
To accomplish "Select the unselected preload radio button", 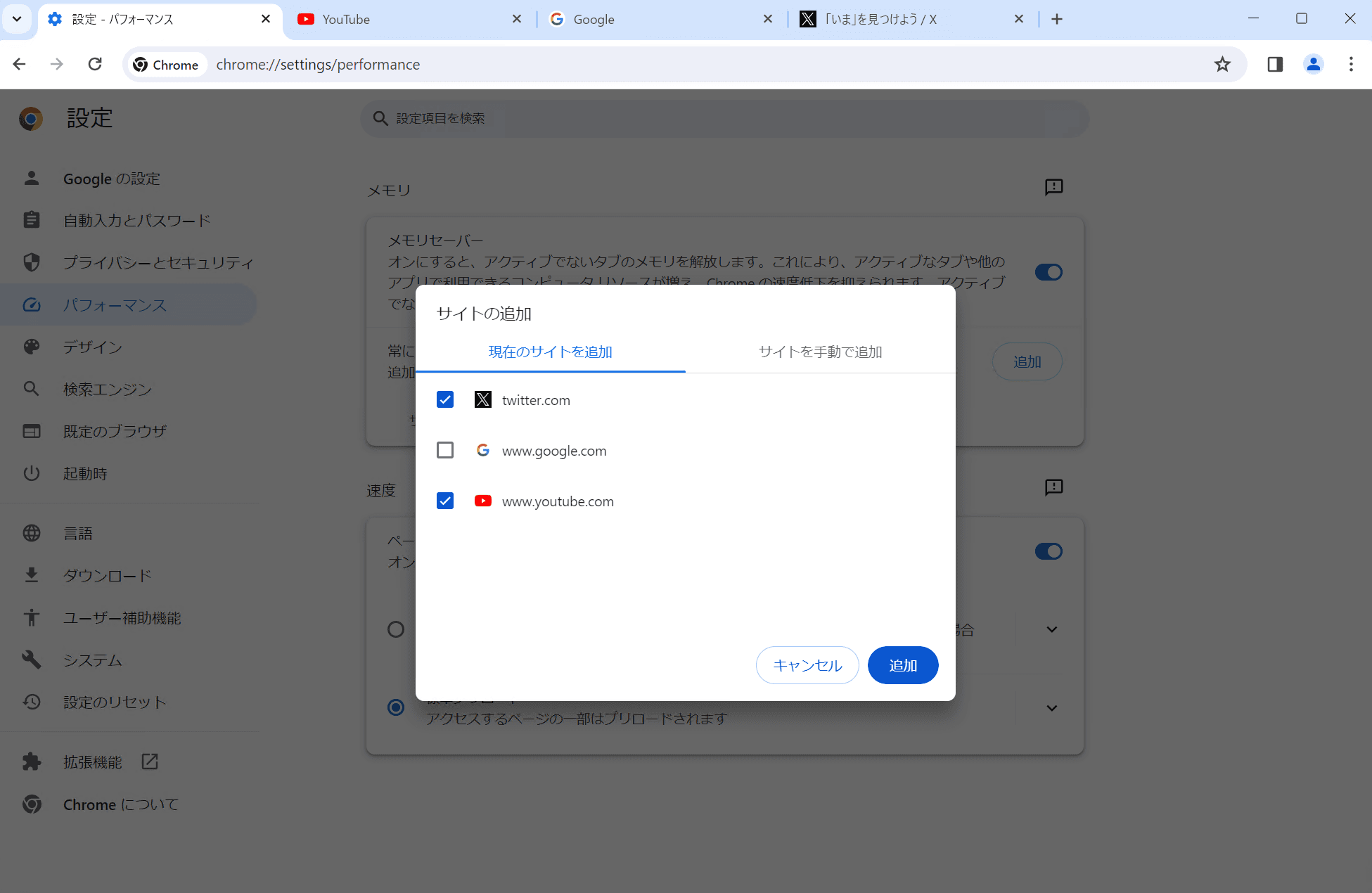I will [396, 629].
